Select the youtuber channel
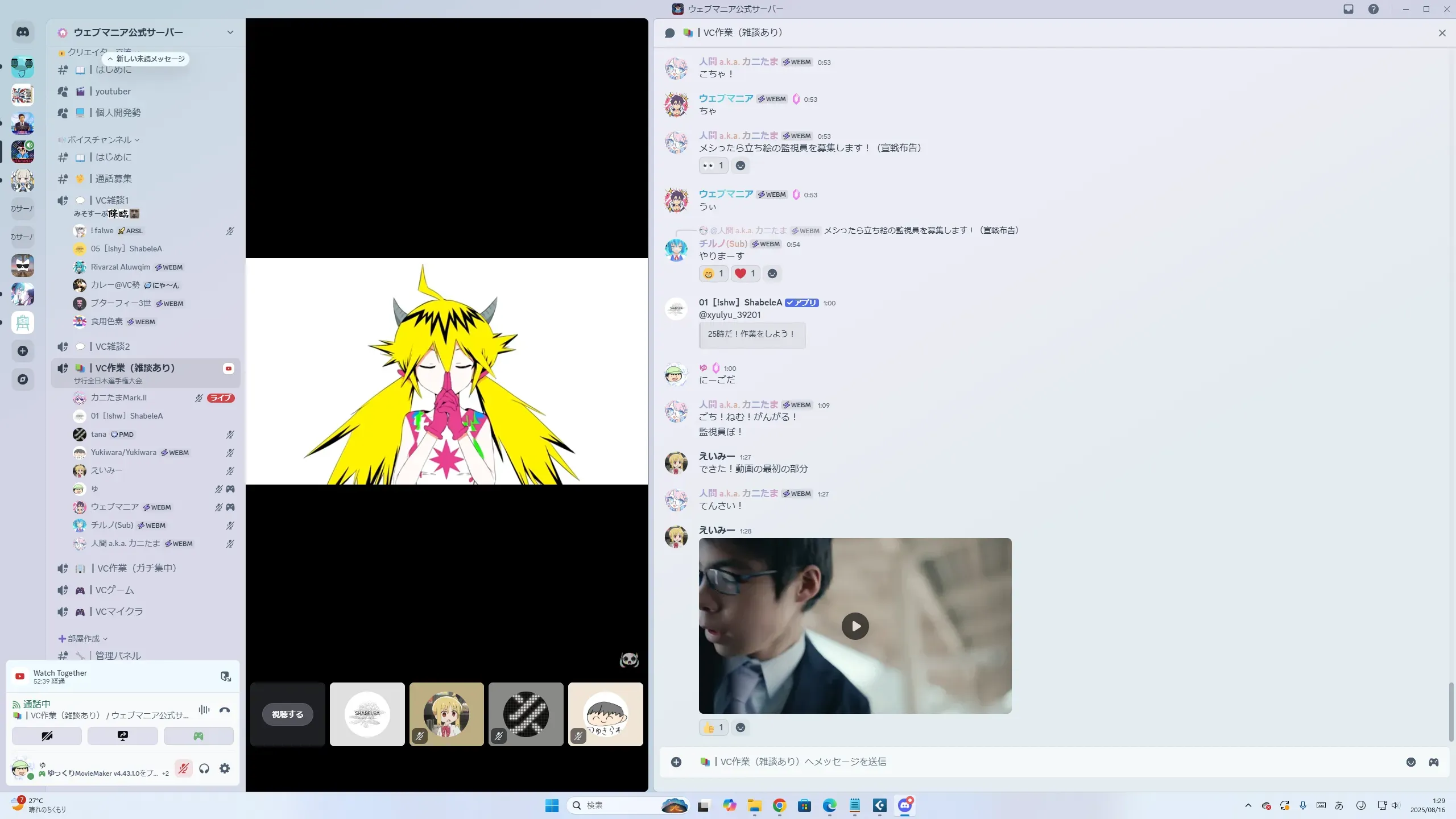The image size is (1456, 819). pyautogui.click(x=113, y=92)
